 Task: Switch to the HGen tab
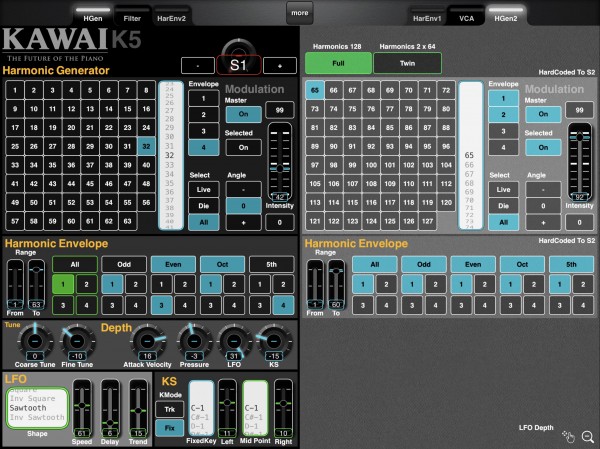93,15
